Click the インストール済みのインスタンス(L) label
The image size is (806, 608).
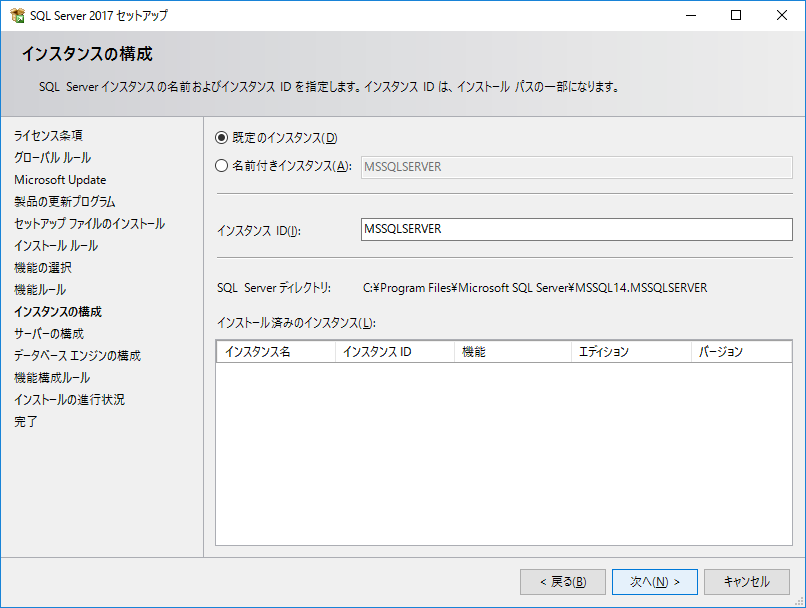pyautogui.click(x=296, y=323)
